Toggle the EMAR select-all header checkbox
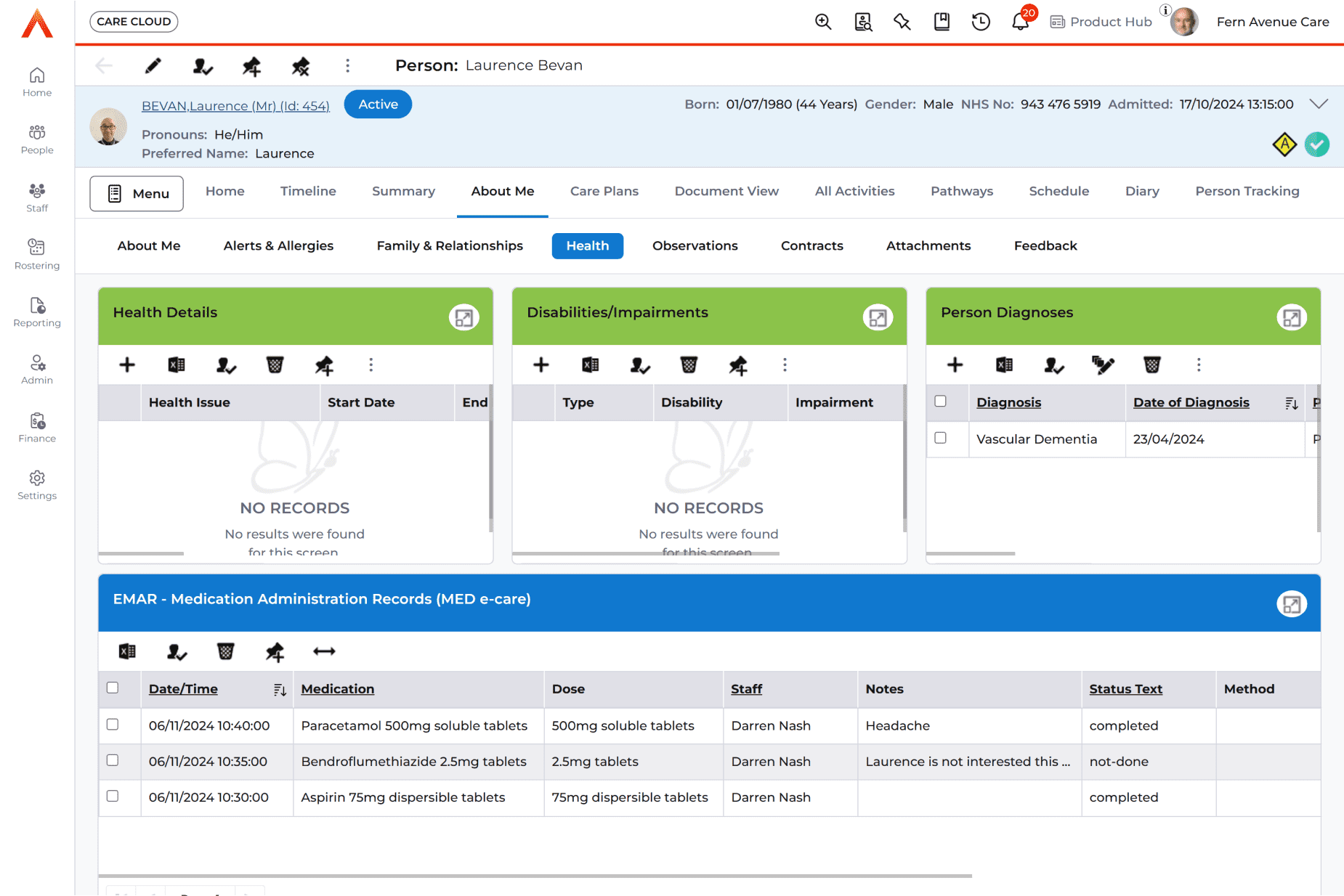 [113, 688]
